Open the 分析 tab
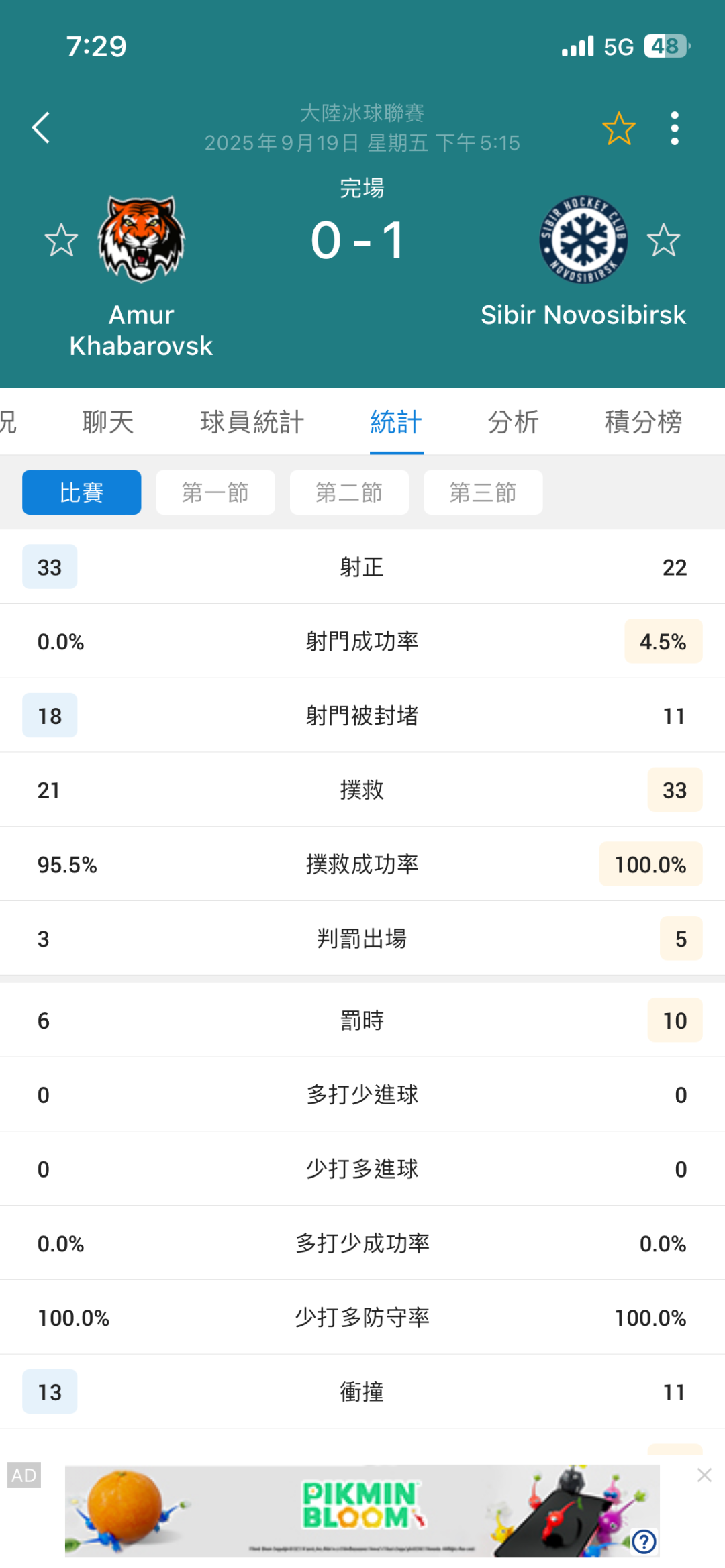This screenshot has height=1568, width=725. [x=514, y=422]
